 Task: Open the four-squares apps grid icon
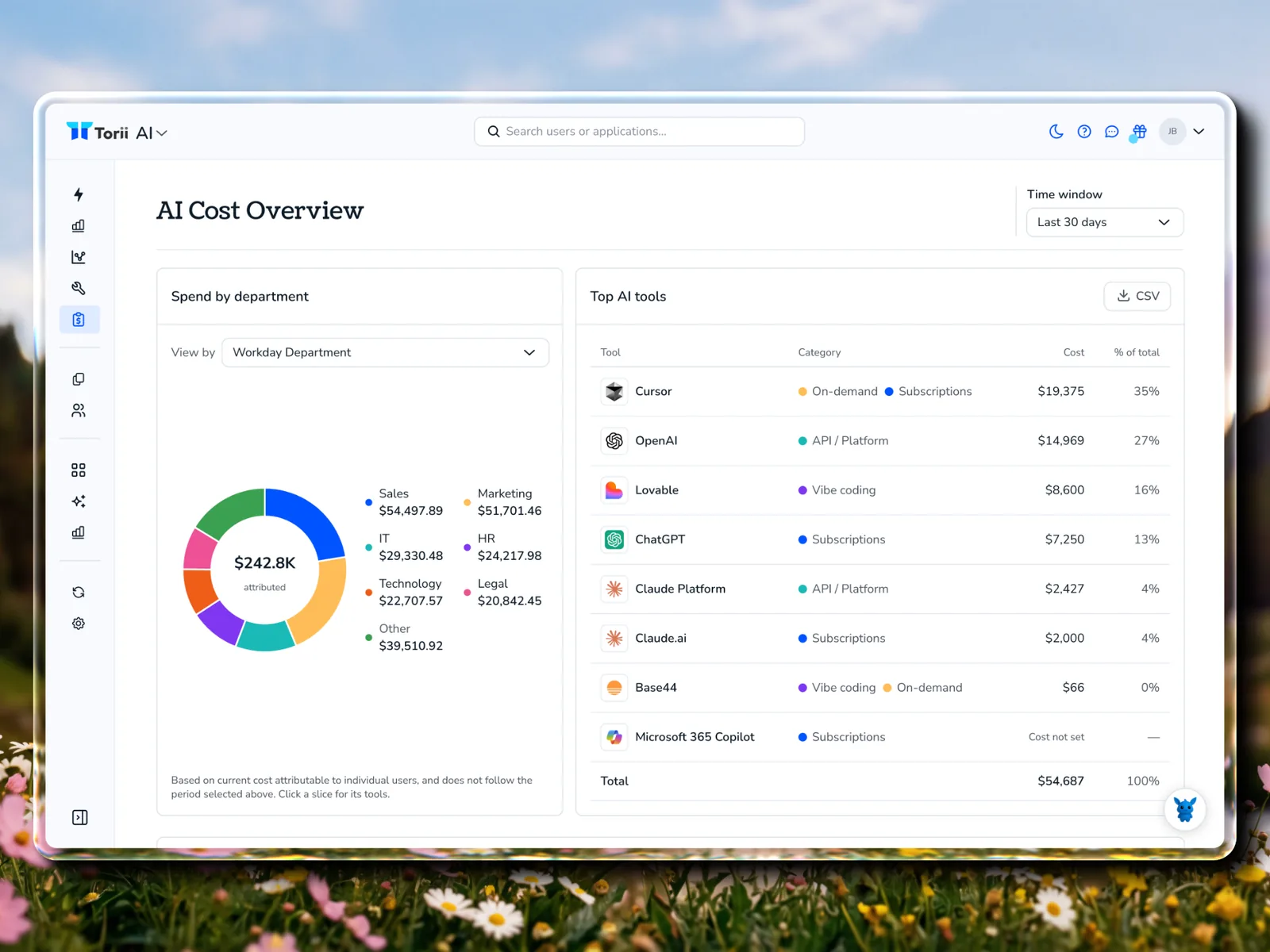coord(79,470)
